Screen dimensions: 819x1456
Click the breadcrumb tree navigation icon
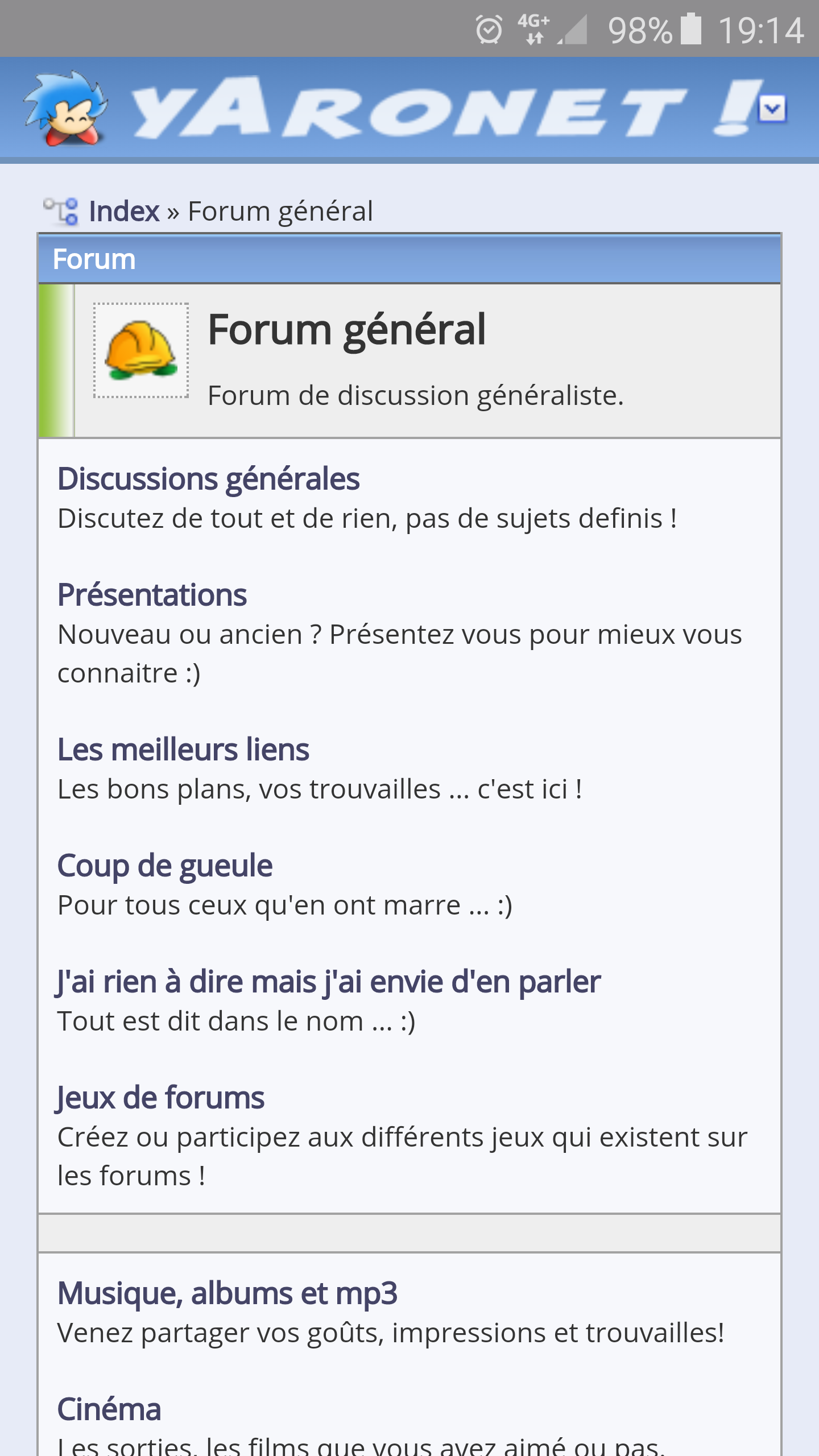click(61, 212)
